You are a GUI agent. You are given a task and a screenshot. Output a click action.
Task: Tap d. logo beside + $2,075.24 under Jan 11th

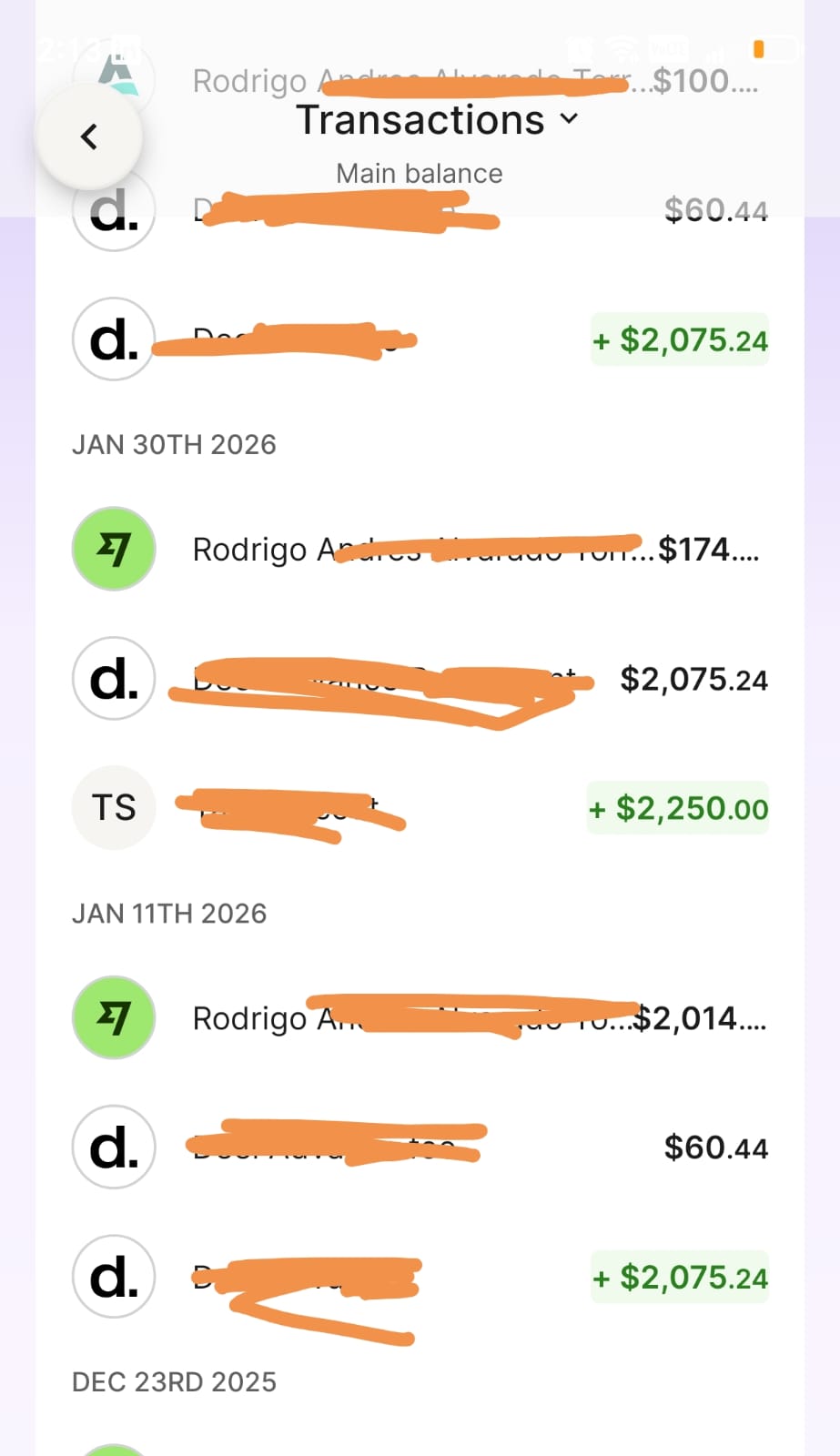(114, 1276)
